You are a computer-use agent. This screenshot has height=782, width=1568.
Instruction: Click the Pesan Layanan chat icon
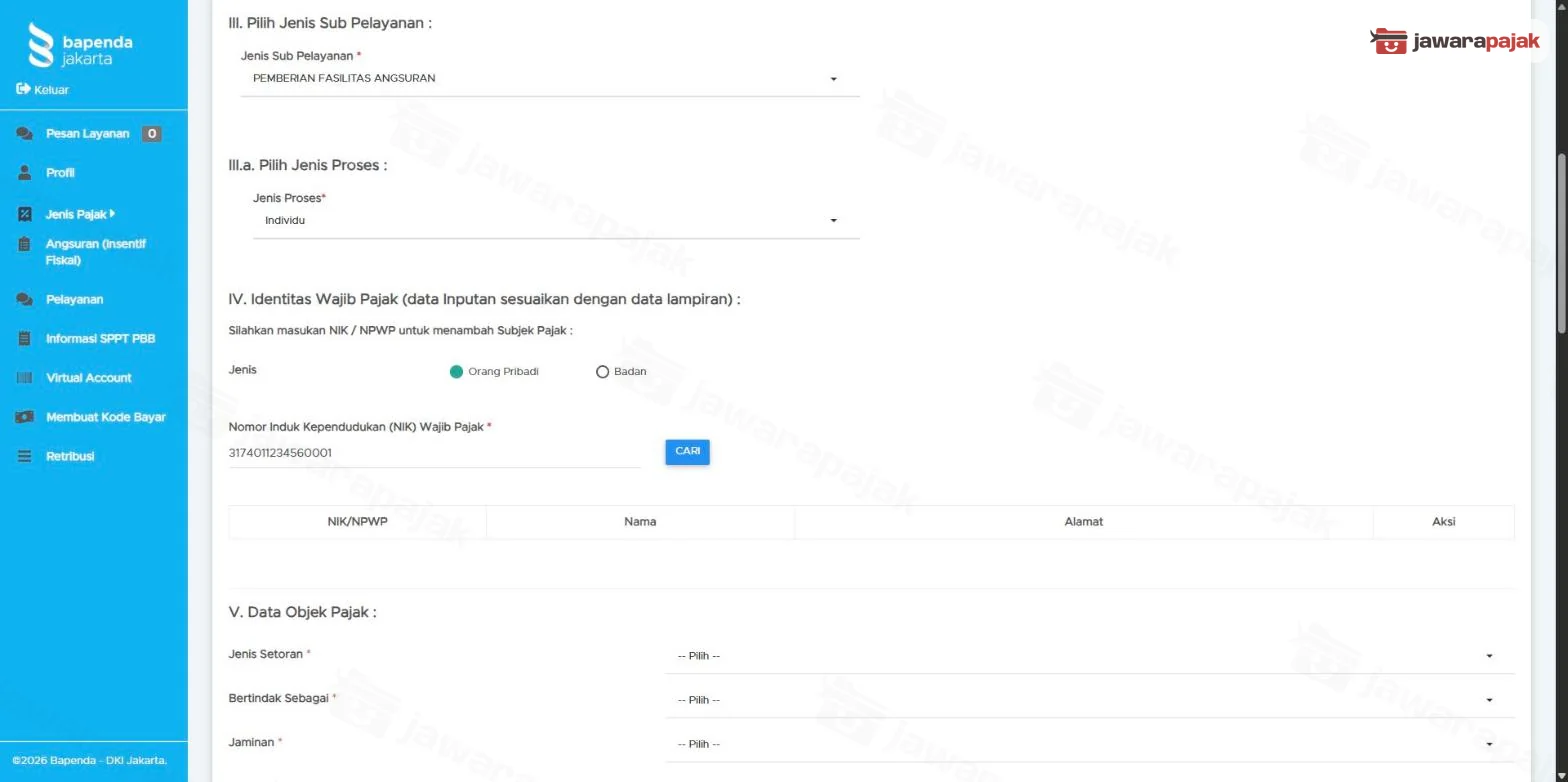tap(25, 134)
